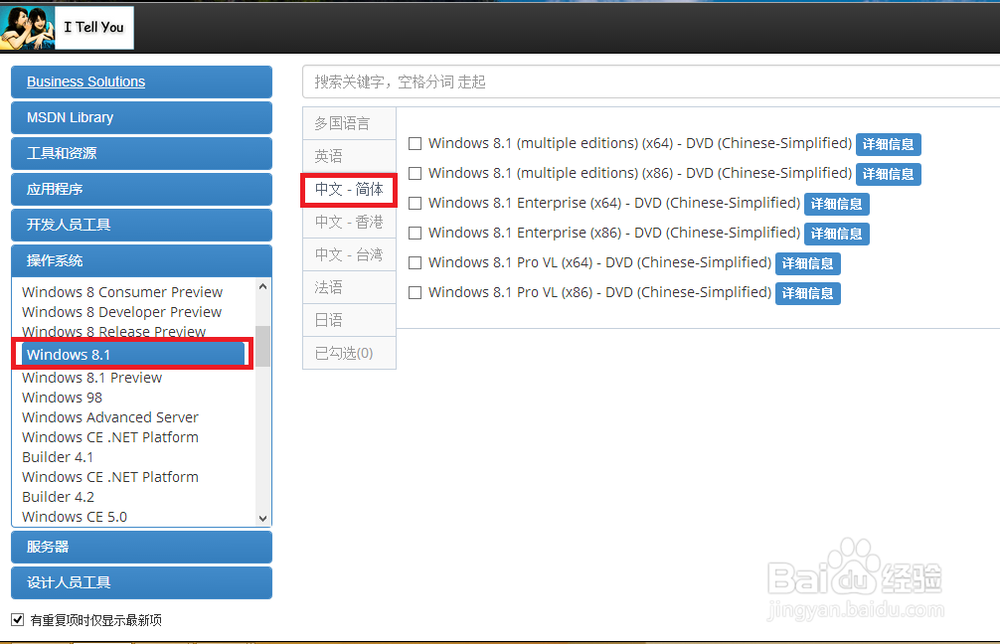Switch to the 英语 language tab
The width and height of the screenshot is (1000, 644).
(x=349, y=156)
